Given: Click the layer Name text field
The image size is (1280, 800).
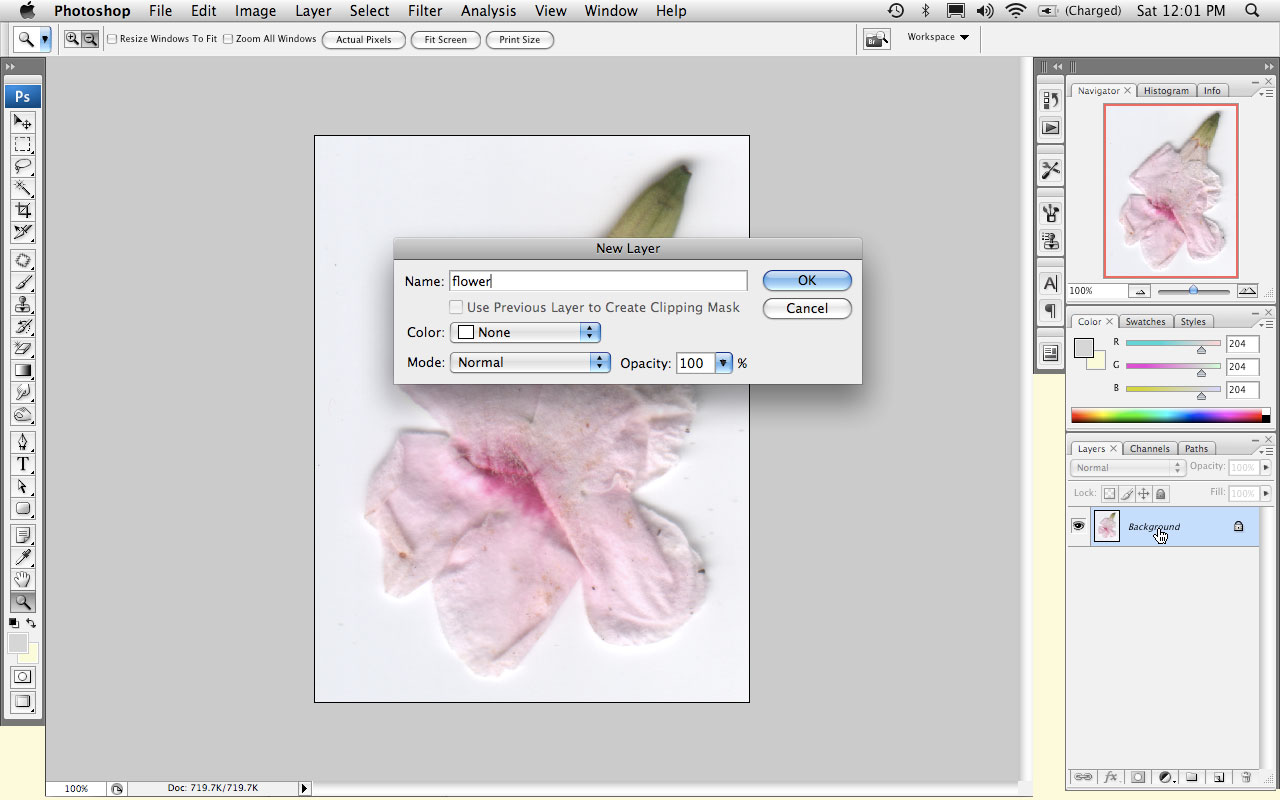Looking at the screenshot, I should [597, 282].
